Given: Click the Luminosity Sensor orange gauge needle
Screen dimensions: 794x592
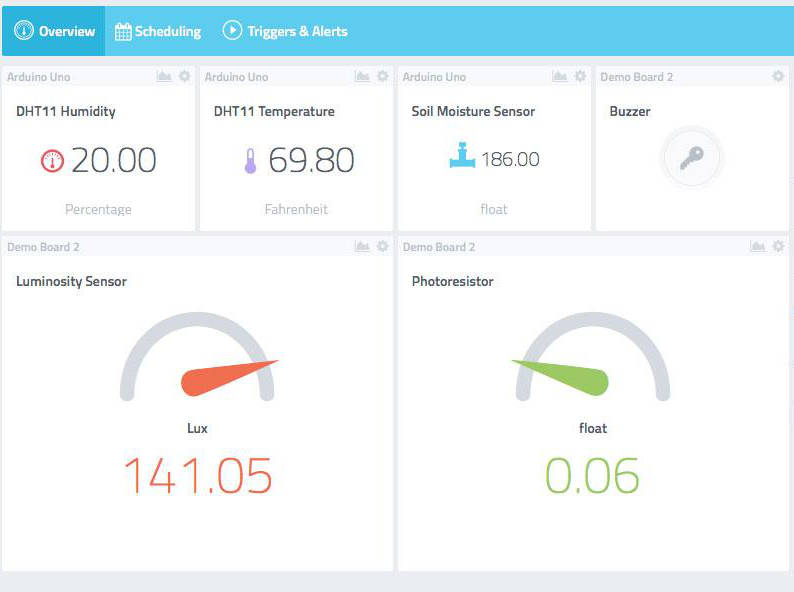Looking at the screenshot, I should click(x=229, y=378).
